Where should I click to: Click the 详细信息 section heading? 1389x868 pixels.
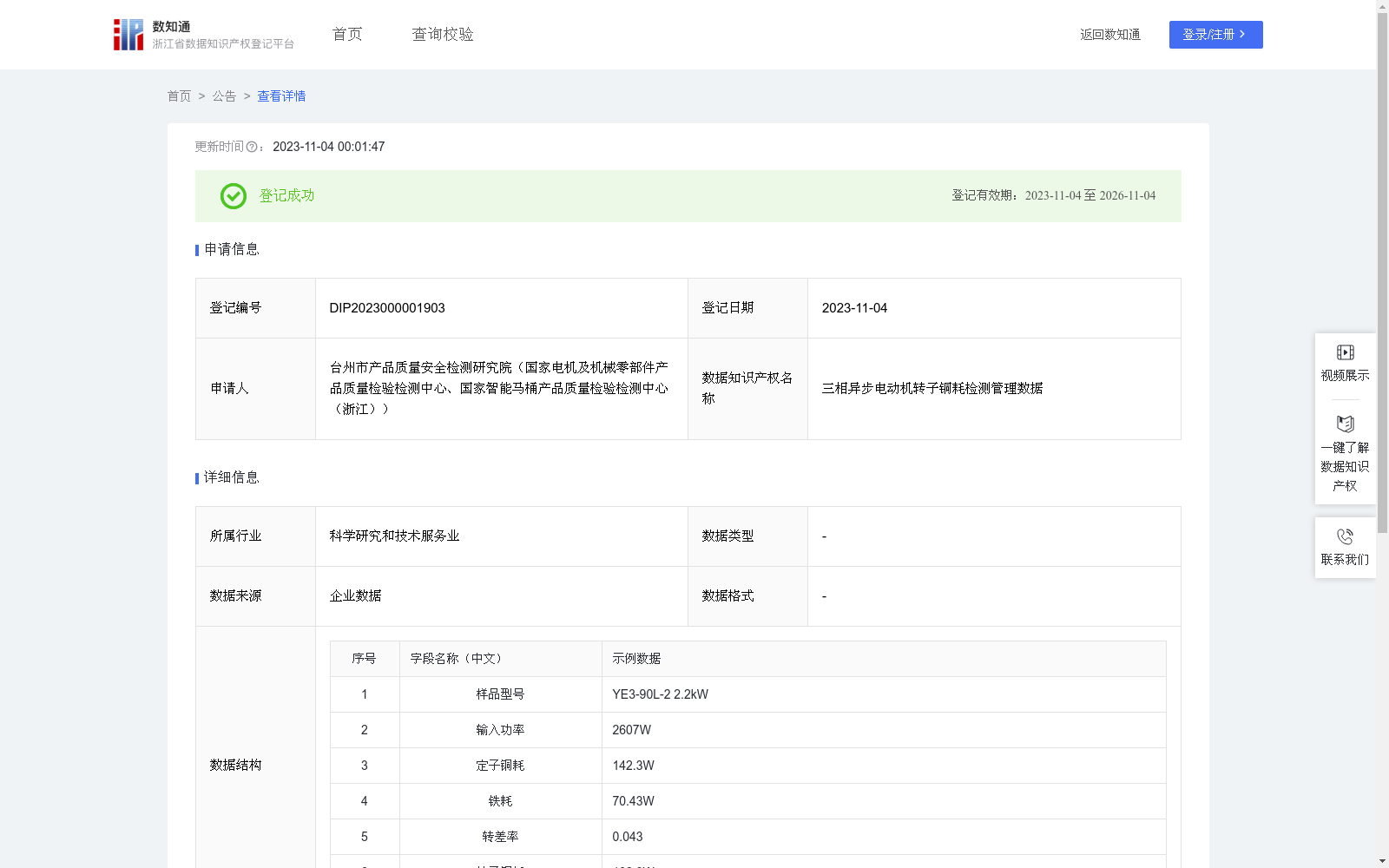pos(231,478)
